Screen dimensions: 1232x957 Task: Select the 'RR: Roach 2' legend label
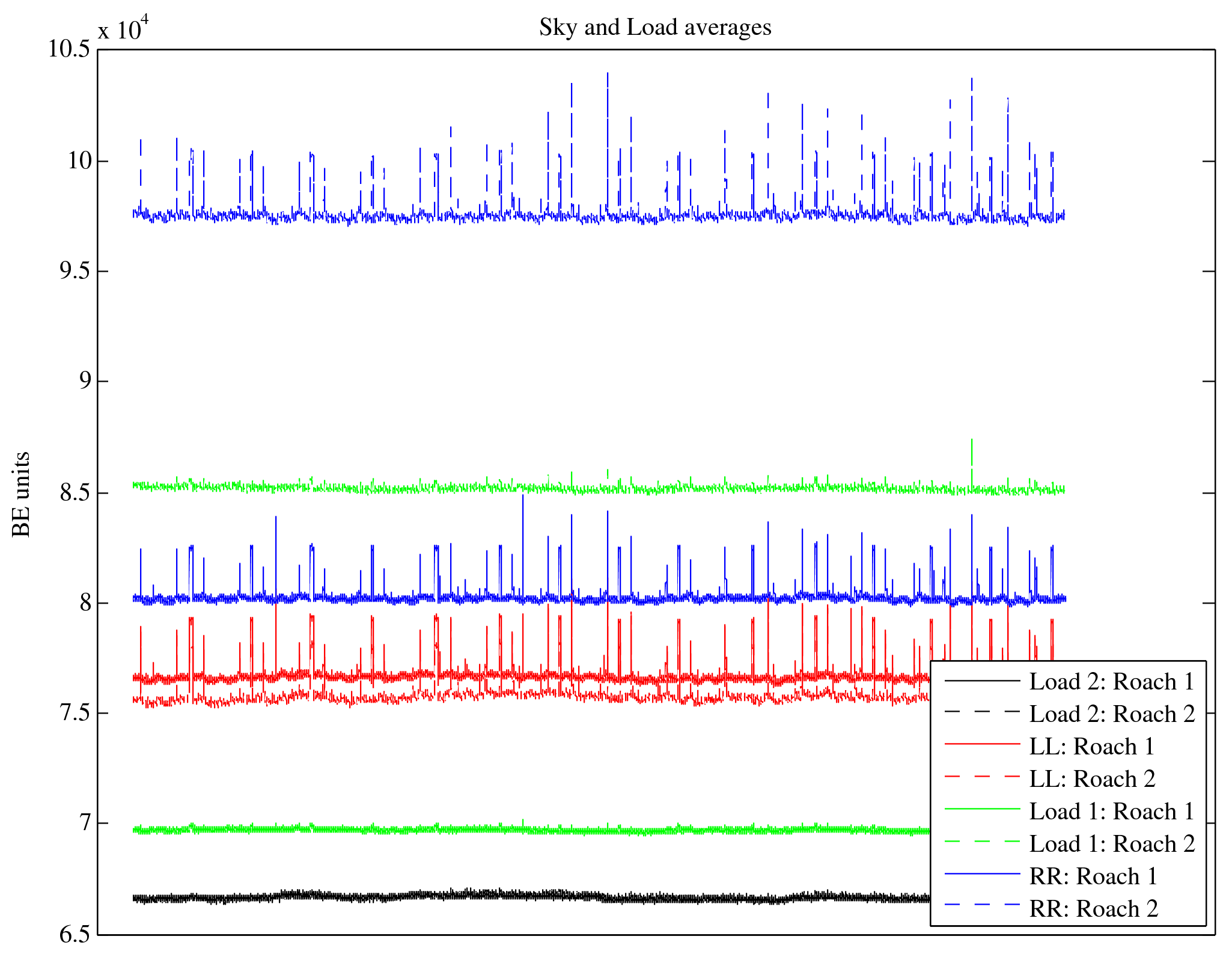pos(1094,909)
